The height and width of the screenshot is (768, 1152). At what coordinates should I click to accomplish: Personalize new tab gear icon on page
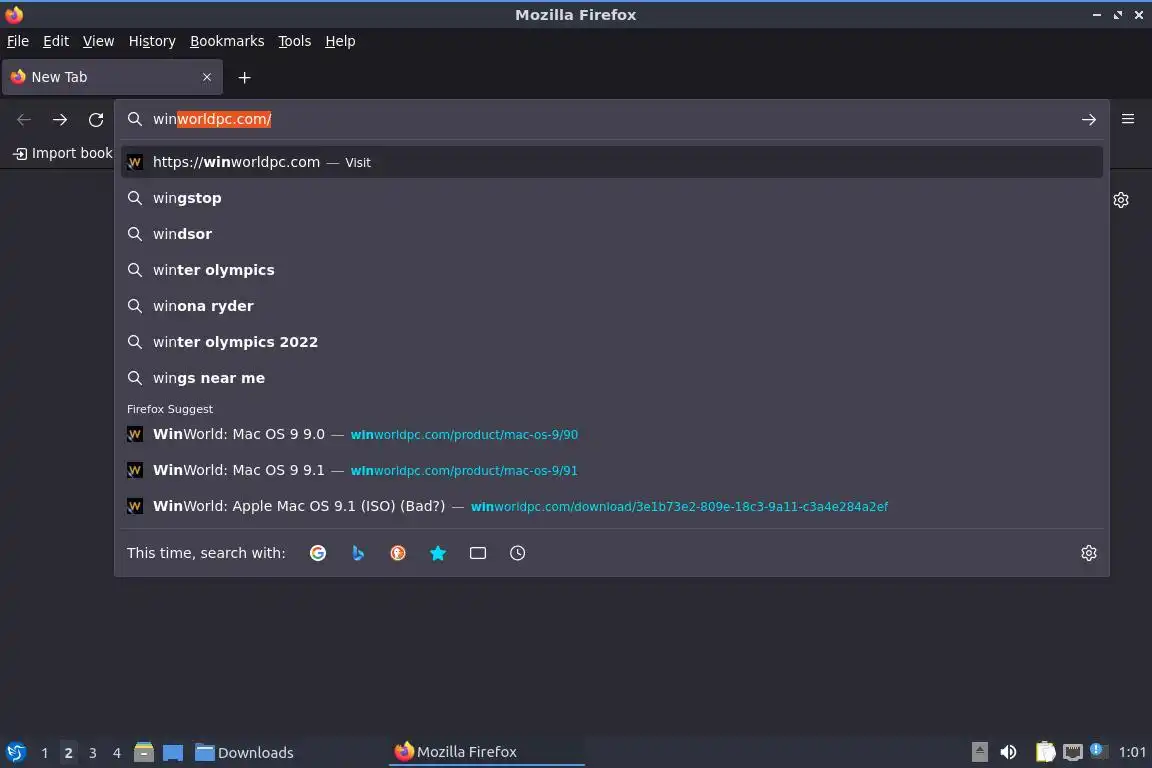pyautogui.click(x=1120, y=200)
